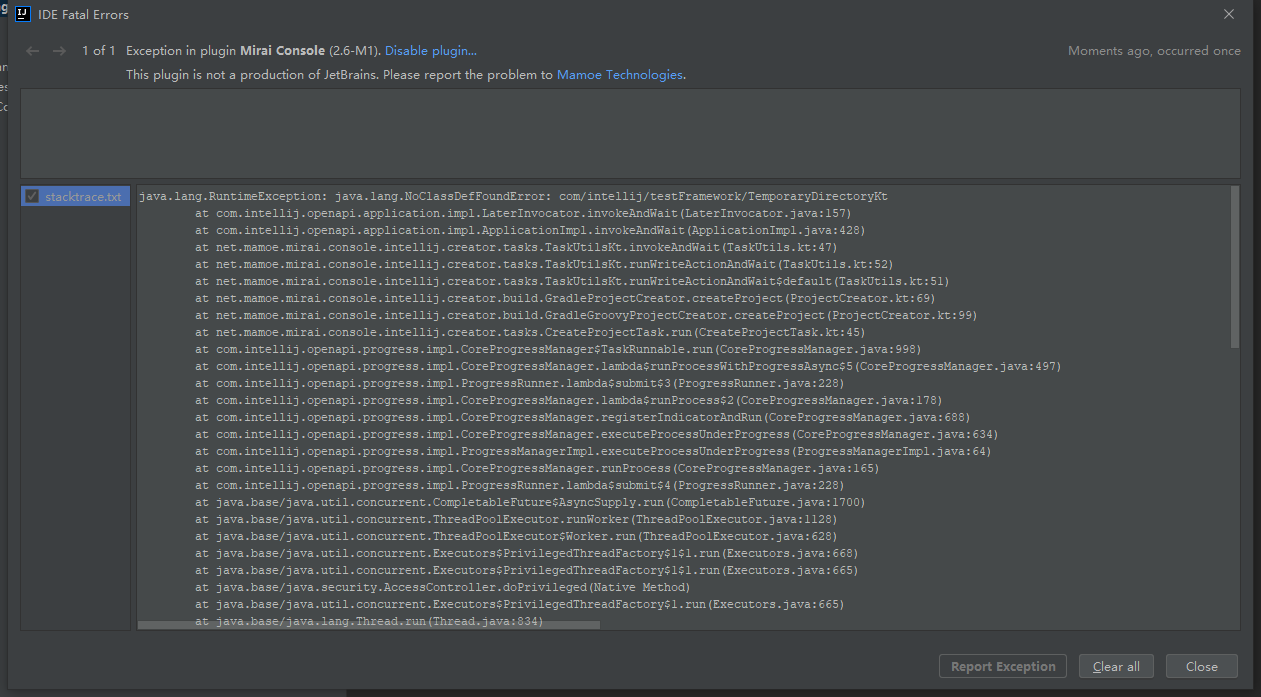Click the horizontal scrollbar below the stack trace
Screen dimensions: 1261x697
[370, 624]
